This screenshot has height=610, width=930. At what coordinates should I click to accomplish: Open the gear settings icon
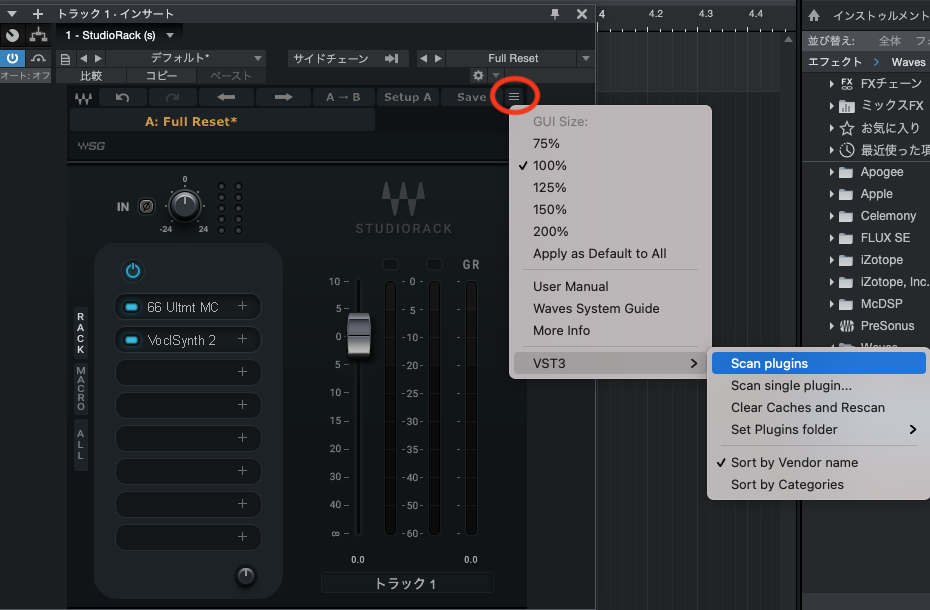[478, 75]
